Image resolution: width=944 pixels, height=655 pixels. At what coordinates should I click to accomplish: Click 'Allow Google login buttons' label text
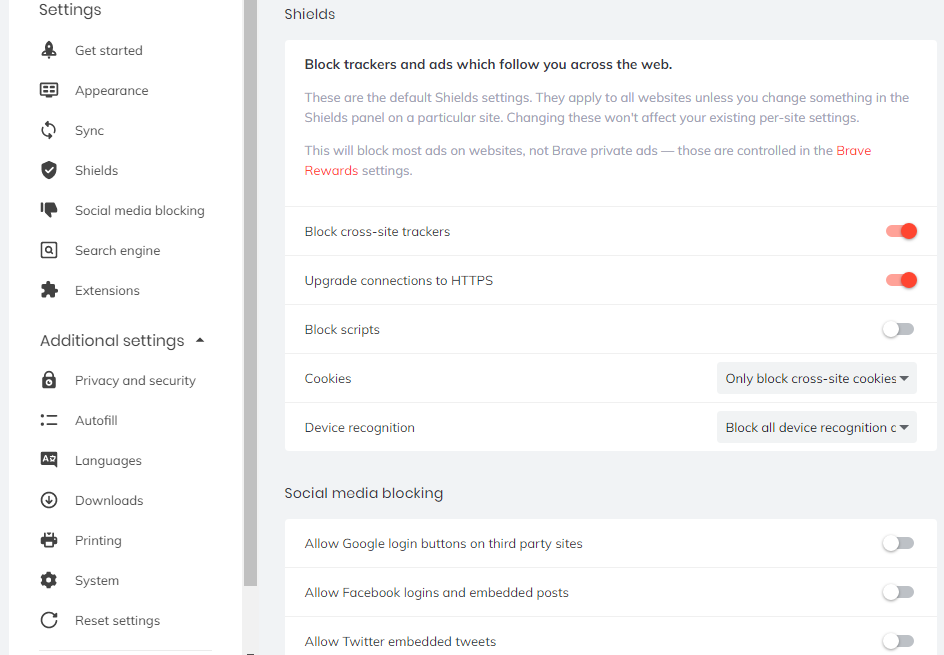443,544
